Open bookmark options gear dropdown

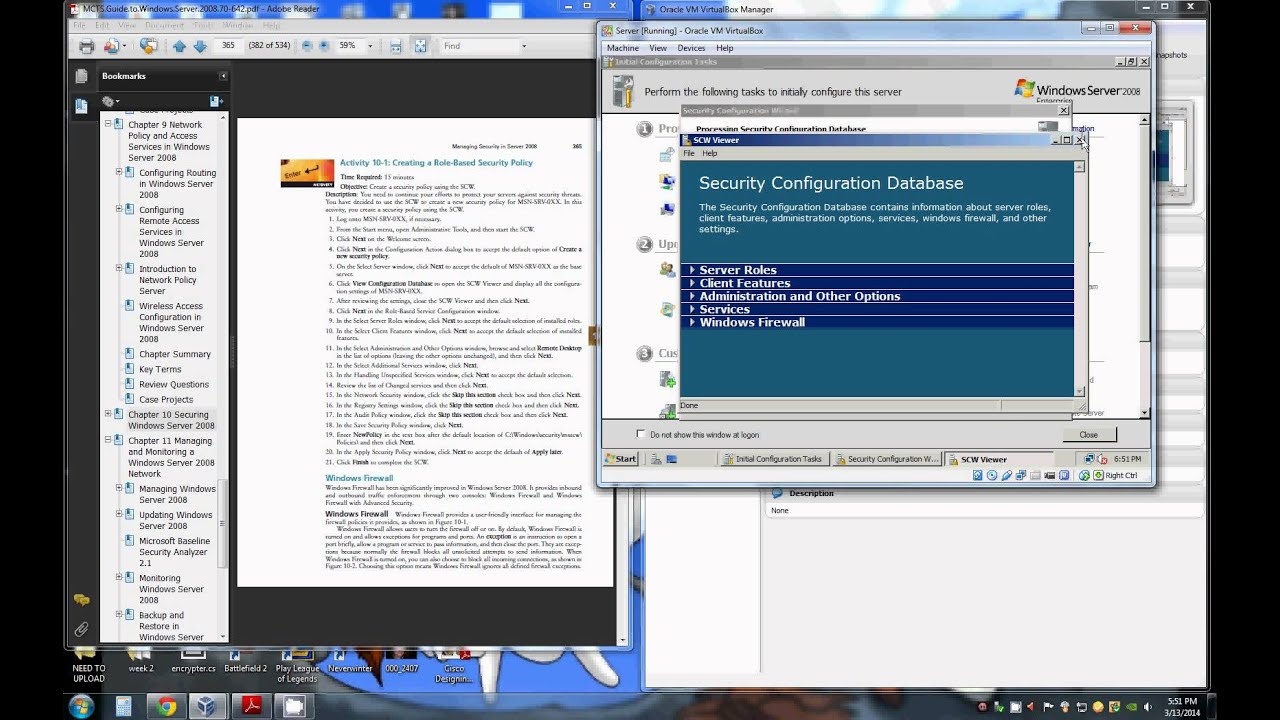click(110, 101)
